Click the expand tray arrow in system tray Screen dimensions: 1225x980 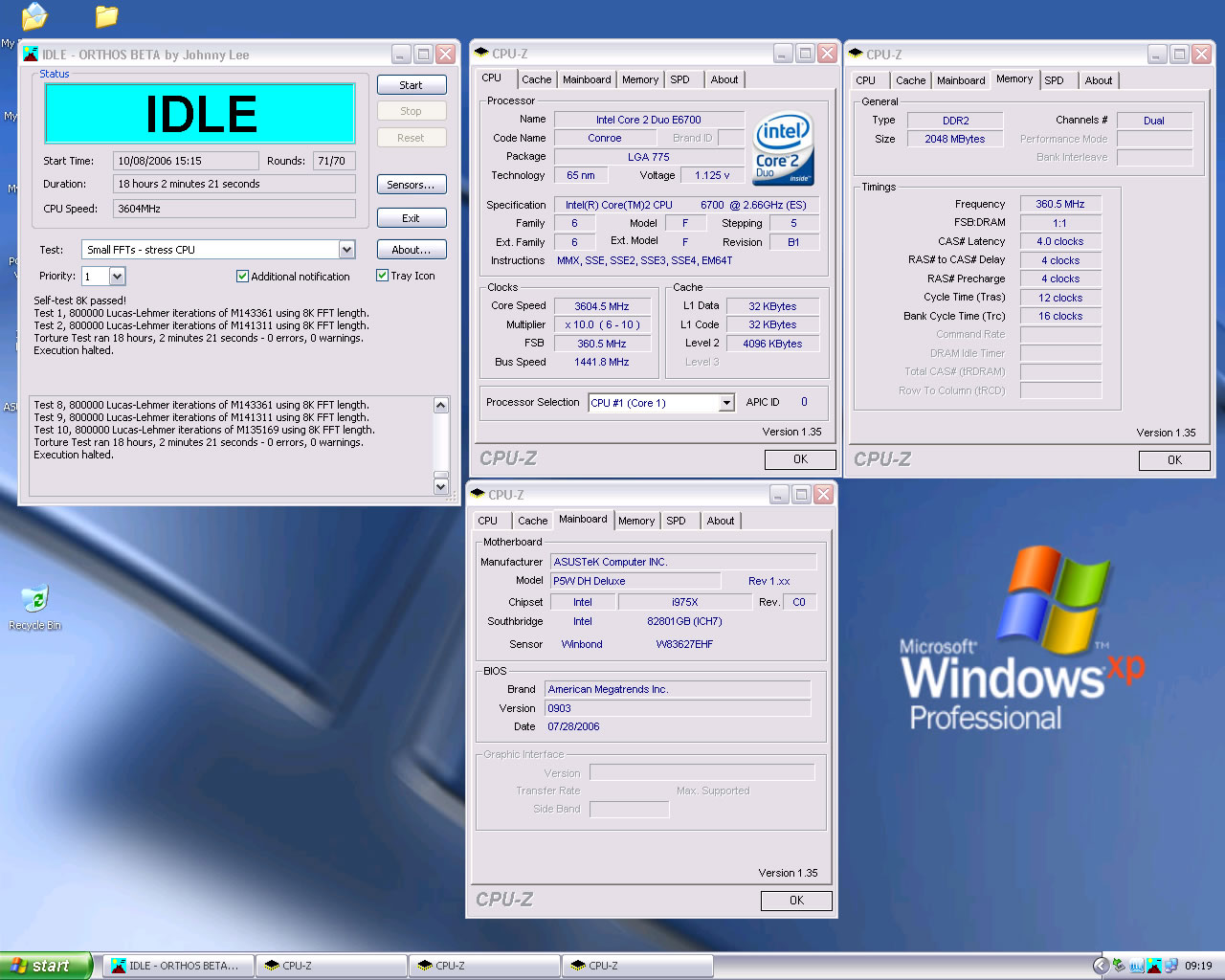pos(1101,966)
